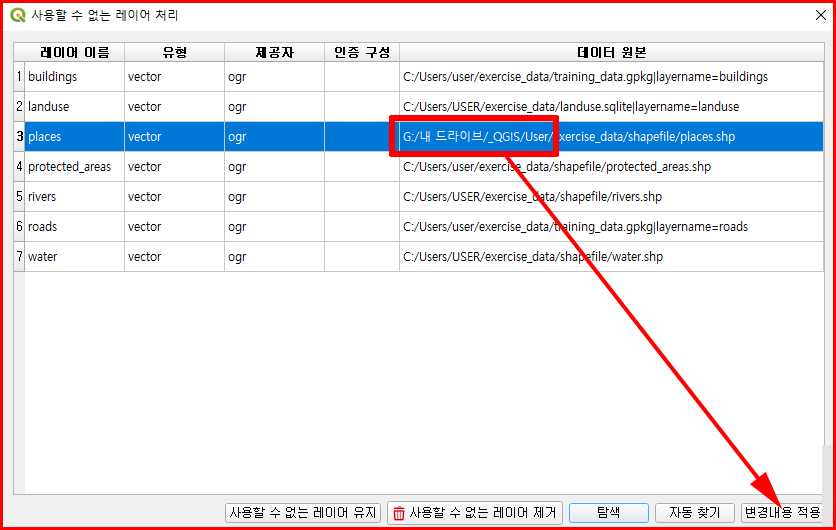Select the roads layer name cell
Screen dimensions: 836x530
[x=74, y=226]
